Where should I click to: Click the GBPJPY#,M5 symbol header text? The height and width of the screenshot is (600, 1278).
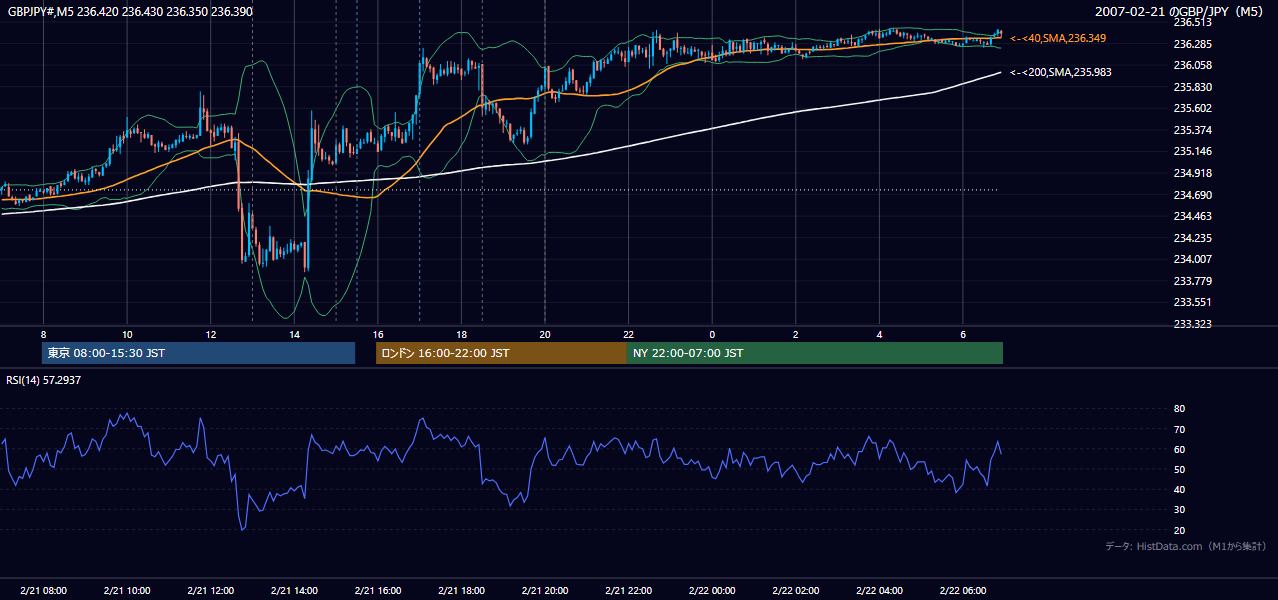[x=130, y=11]
